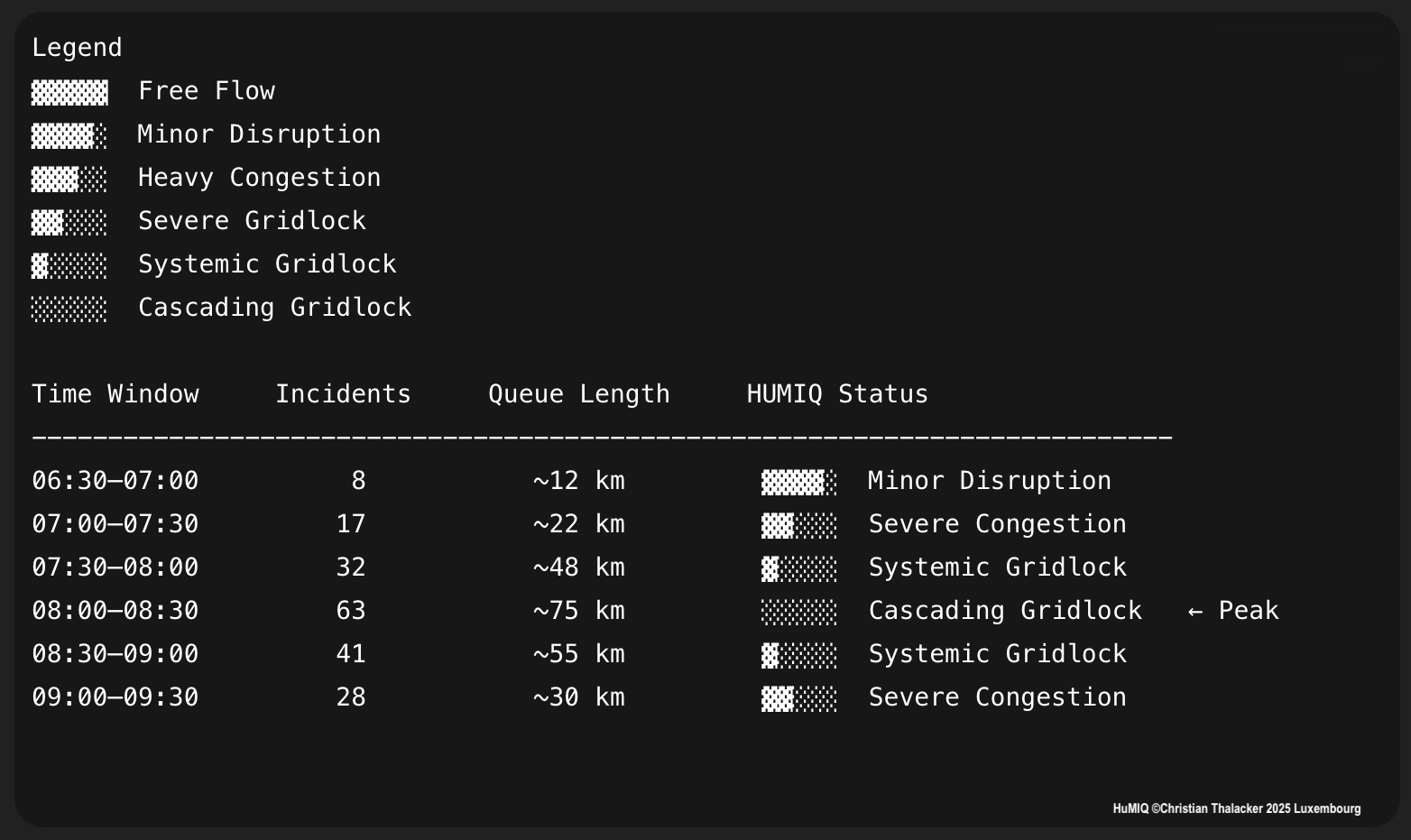Click the status bar in the 06:30–07:00 row
The image size is (1411, 840).
(798, 482)
